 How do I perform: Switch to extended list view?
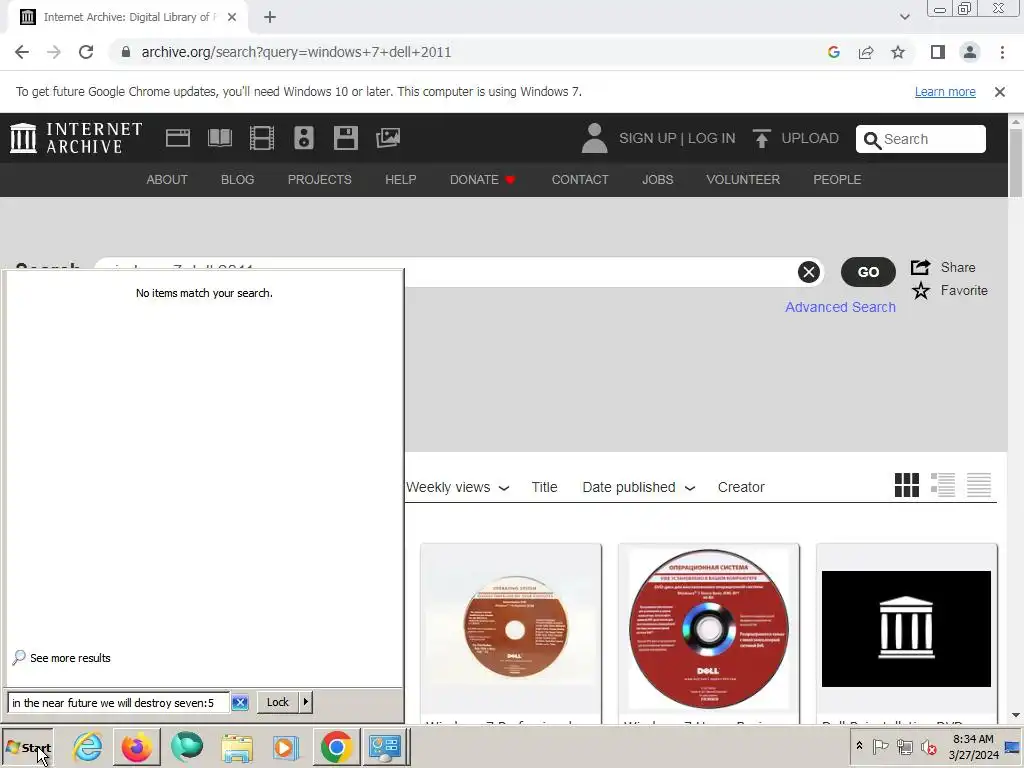pos(942,485)
